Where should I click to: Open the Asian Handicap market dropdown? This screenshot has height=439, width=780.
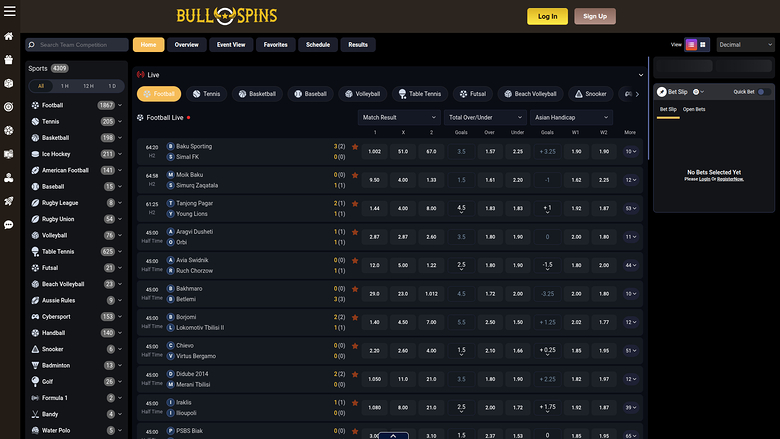pyautogui.click(x=571, y=117)
